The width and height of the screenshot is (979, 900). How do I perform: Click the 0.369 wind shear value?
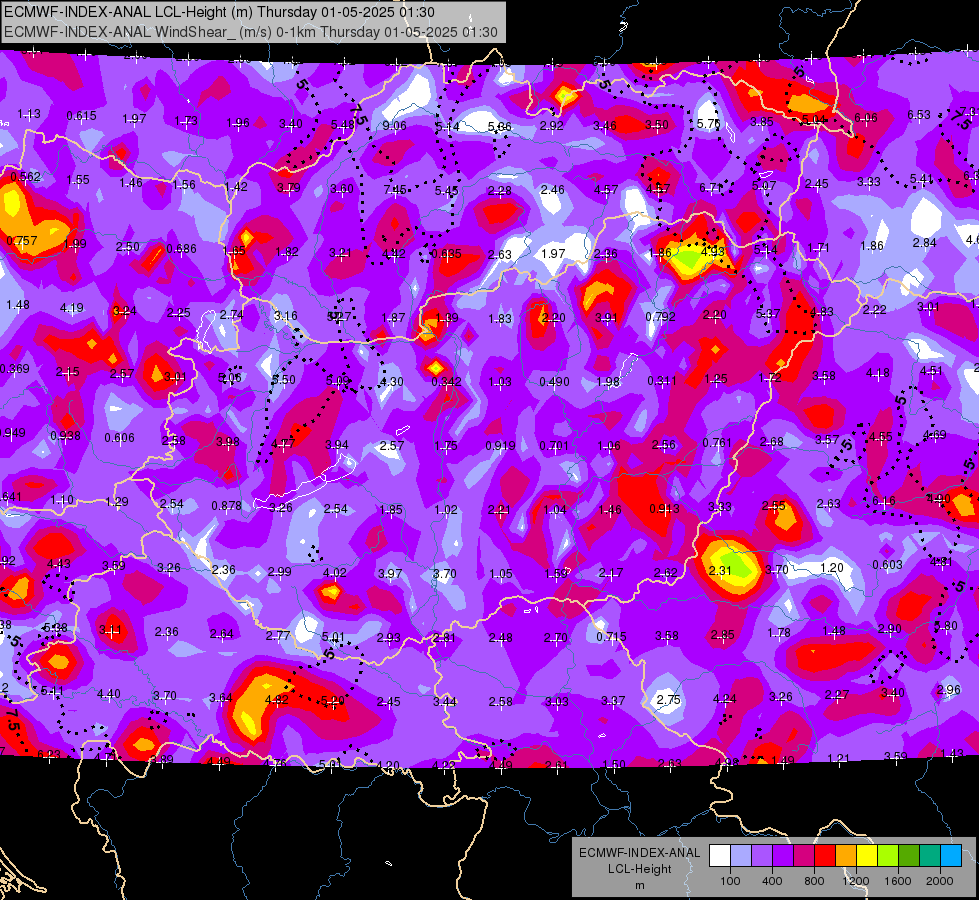coord(14,368)
